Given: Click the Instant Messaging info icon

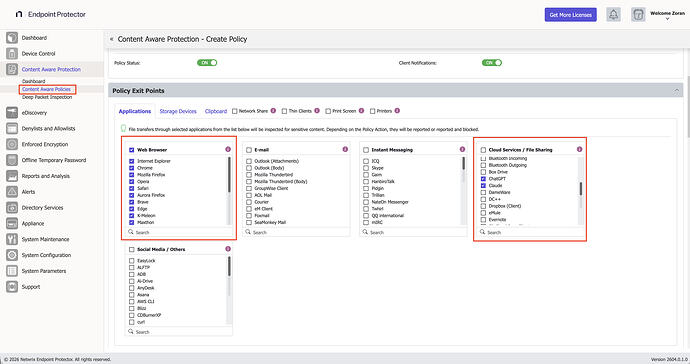Looking at the screenshot, I should click(462, 149).
